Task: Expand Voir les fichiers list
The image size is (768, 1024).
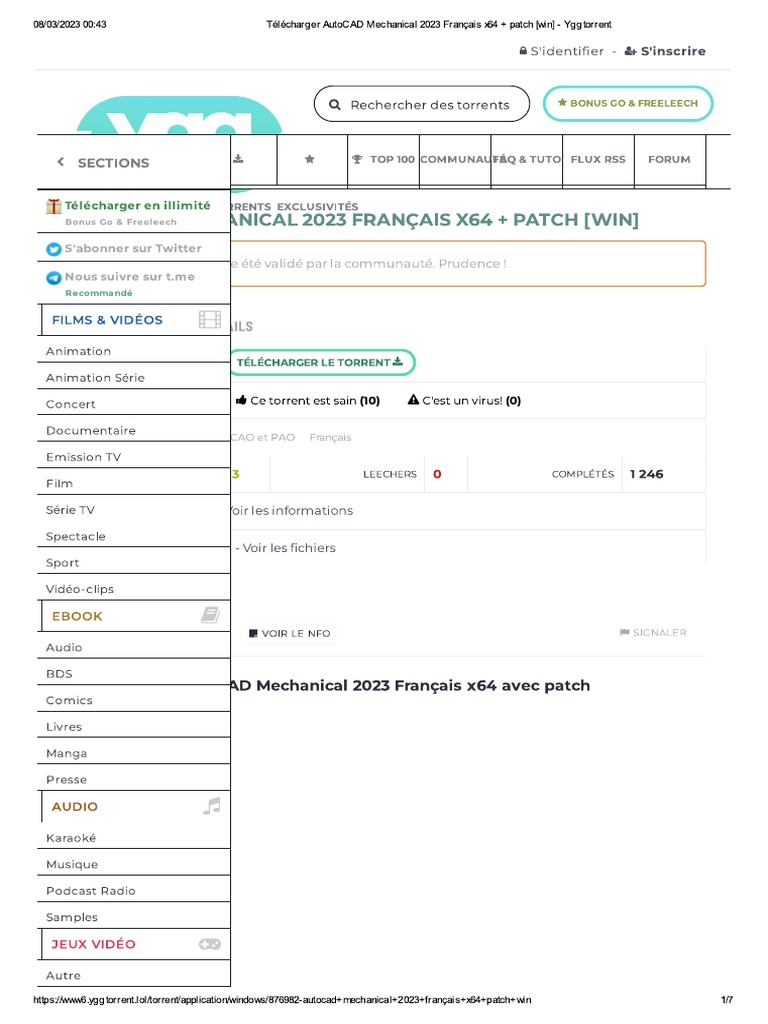Action: [x=288, y=548]
